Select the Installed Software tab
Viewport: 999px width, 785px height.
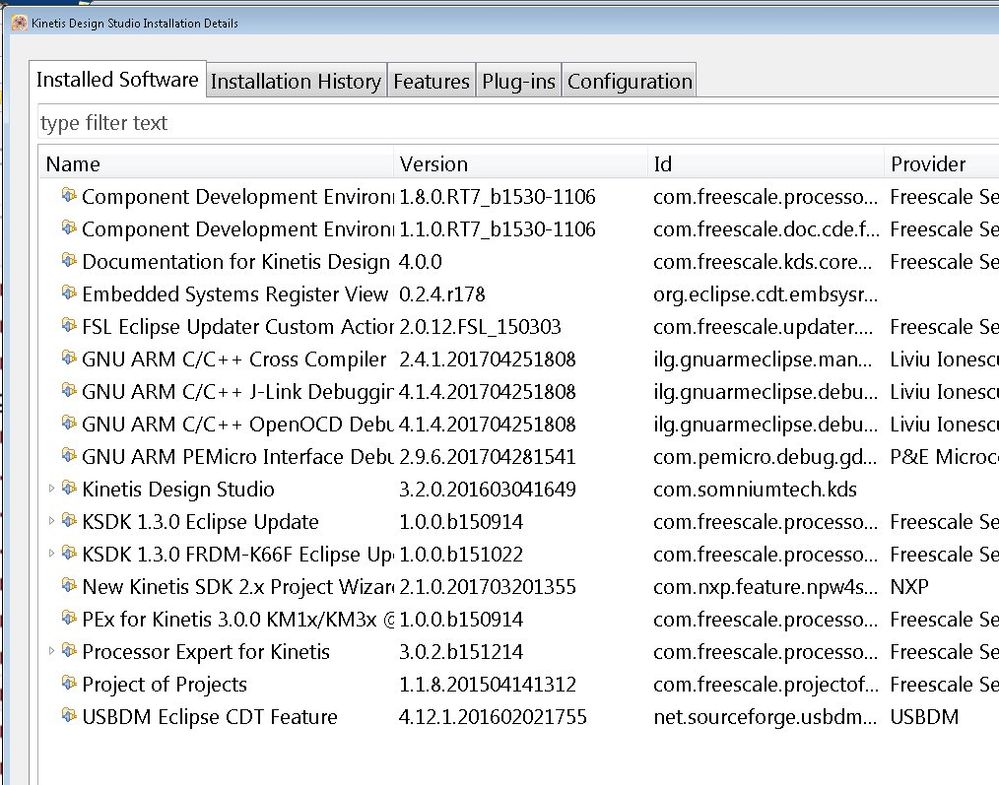coord(117,80)
